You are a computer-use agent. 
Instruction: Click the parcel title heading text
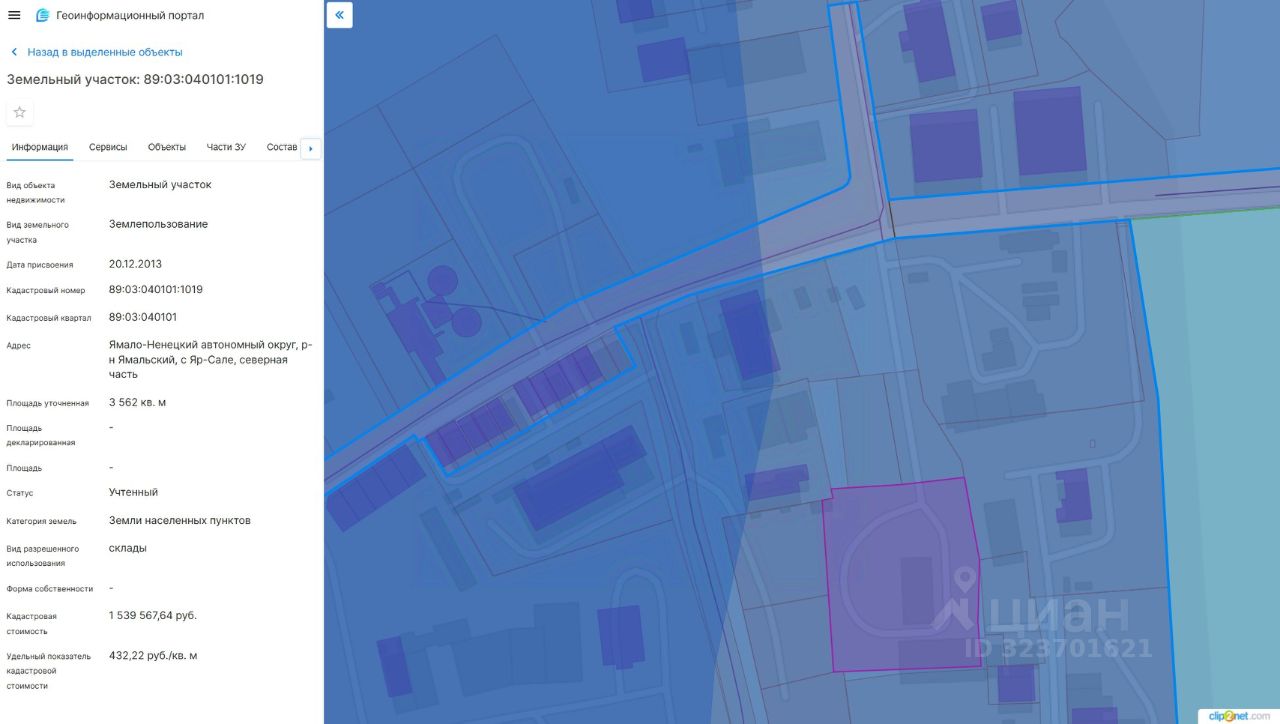tap(135, 79)
